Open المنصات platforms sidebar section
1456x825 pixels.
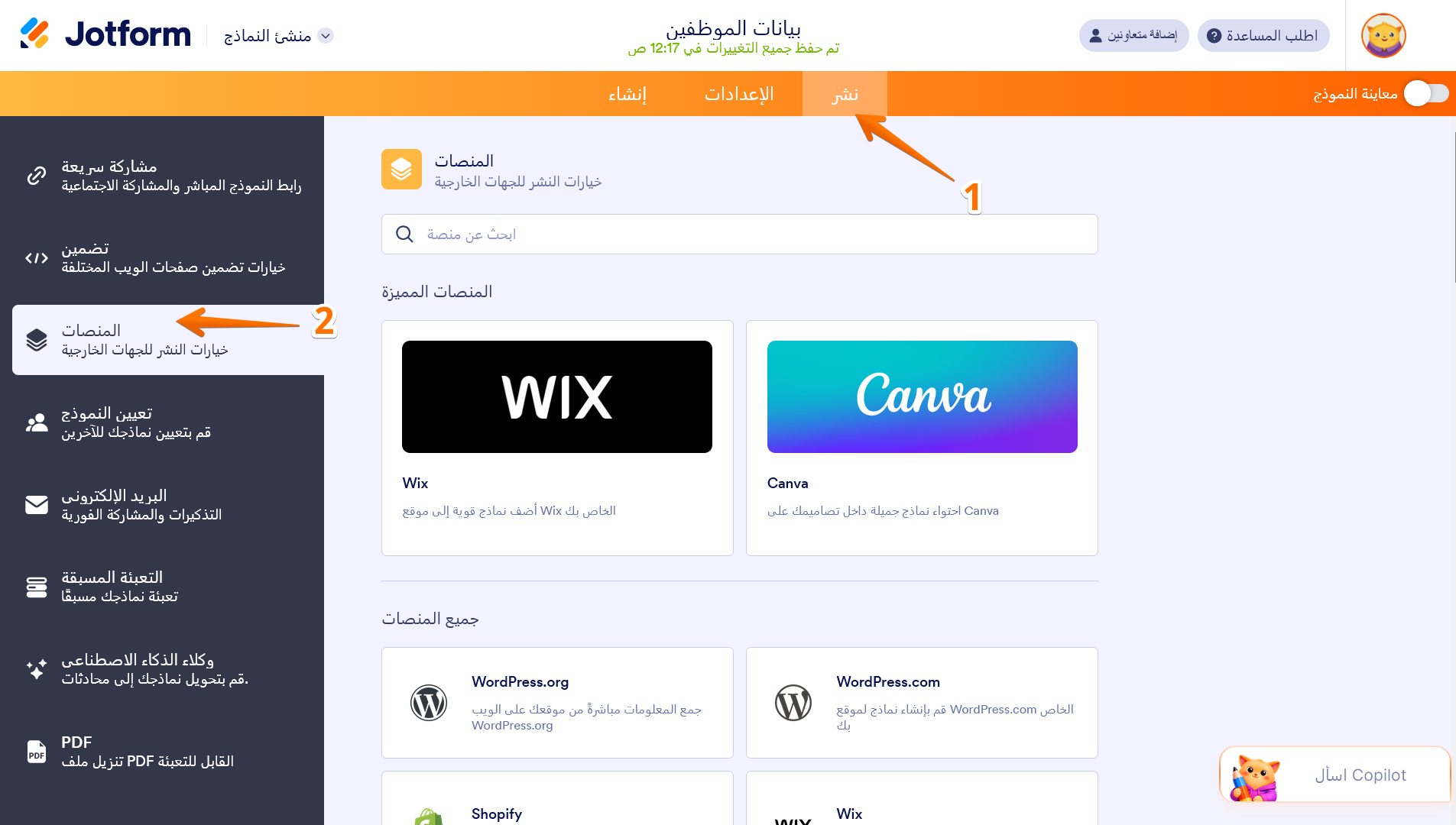pyautogui.click(x=168, y=340)
